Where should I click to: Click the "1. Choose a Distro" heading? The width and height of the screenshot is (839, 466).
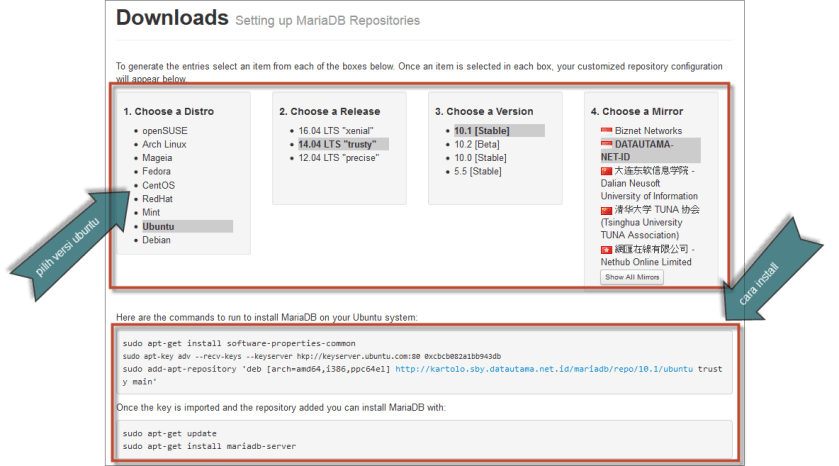pos(169,111)
